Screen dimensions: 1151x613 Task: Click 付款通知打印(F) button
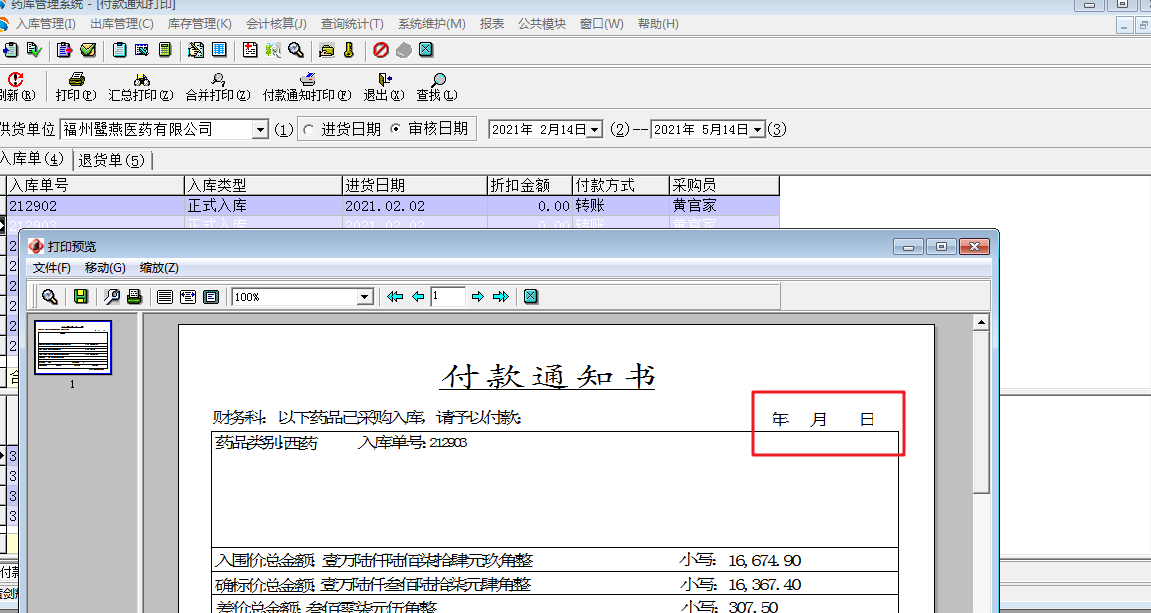pos(307,87)
